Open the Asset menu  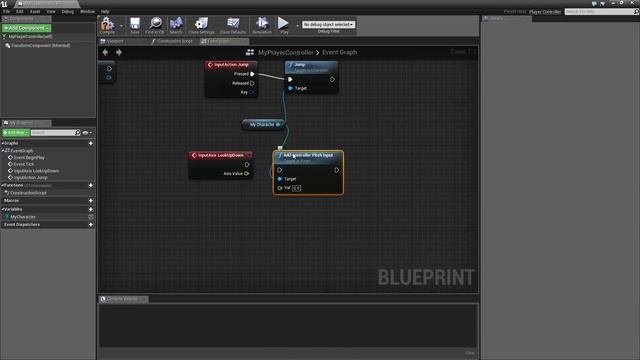35,11
